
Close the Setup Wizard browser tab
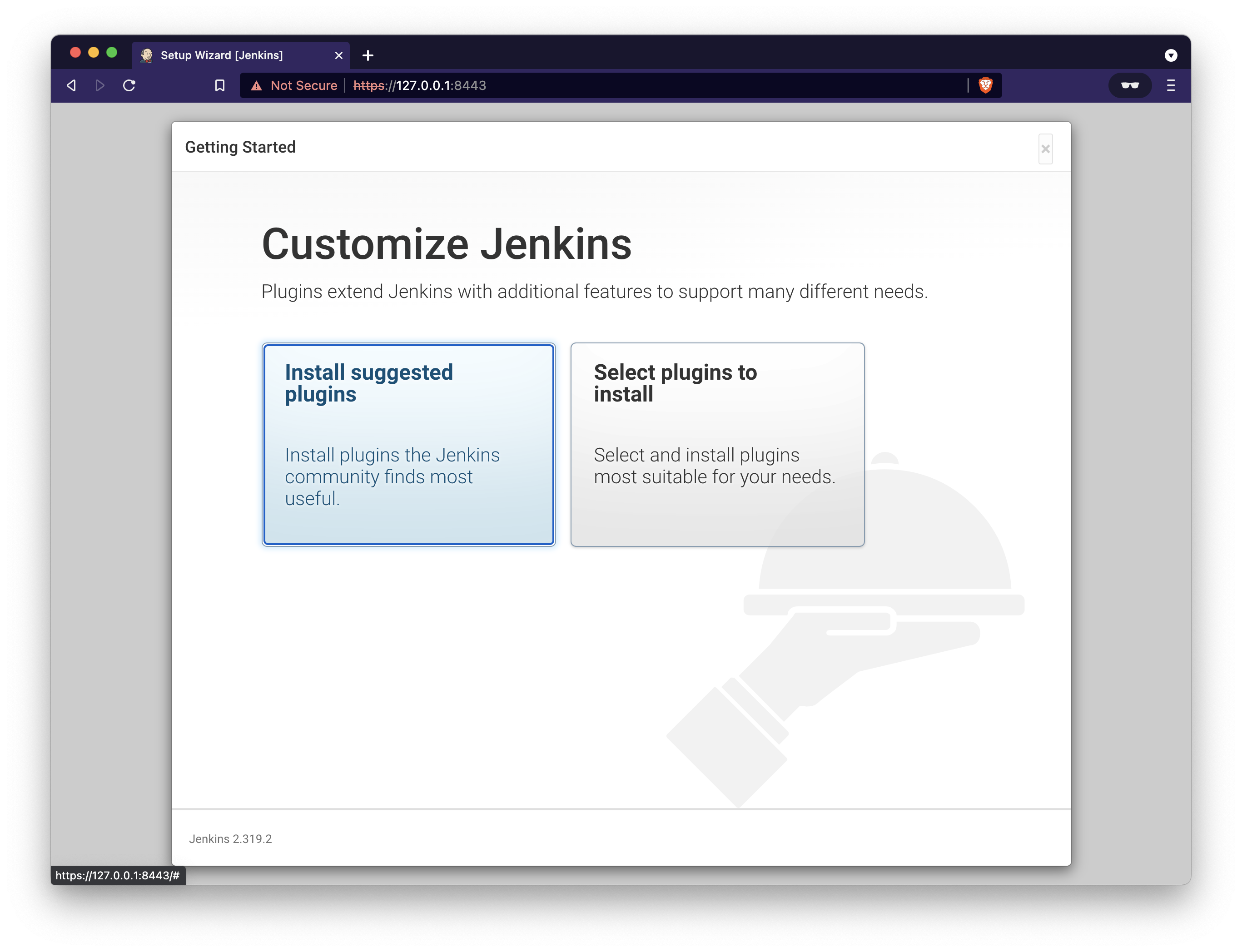pyautogui.click(x=339, y=55)
